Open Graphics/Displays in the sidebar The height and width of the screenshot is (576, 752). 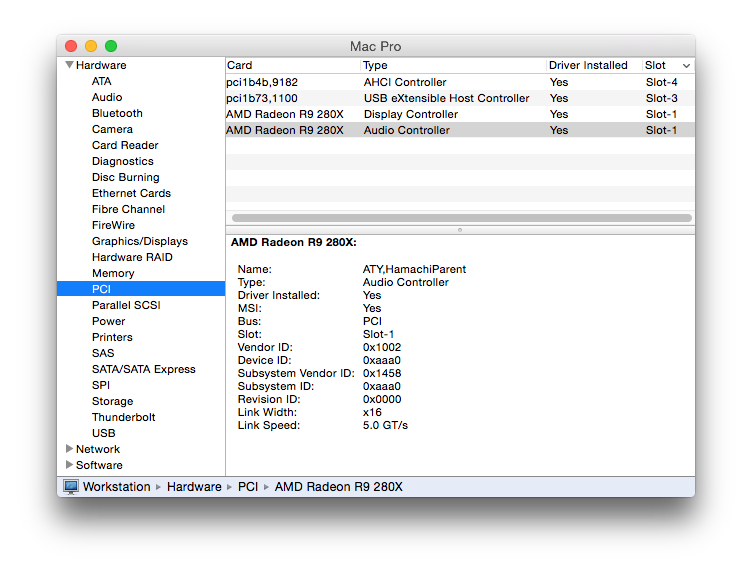pos(140,241)
